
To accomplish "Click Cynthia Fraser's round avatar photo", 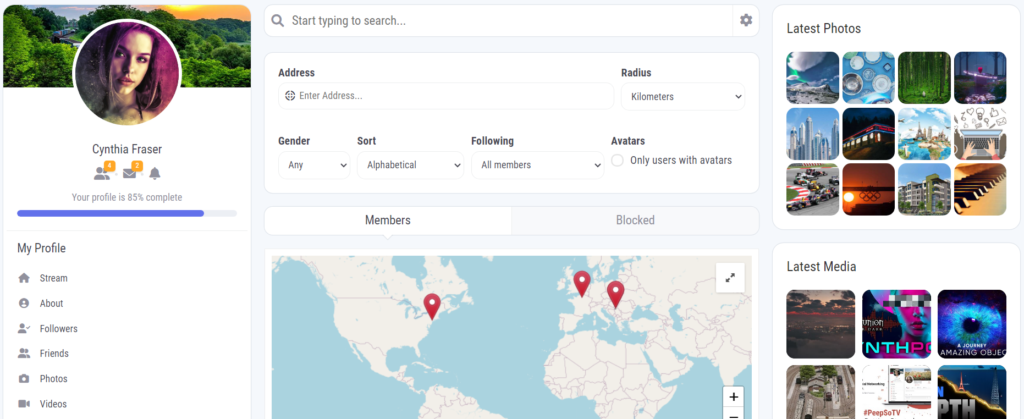I will click(x=127, y=72).
